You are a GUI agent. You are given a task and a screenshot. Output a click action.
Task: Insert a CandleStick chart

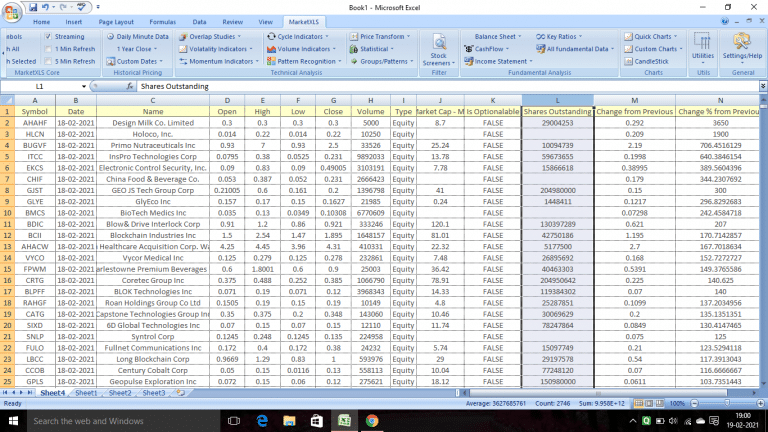click(x=647, y=62)
